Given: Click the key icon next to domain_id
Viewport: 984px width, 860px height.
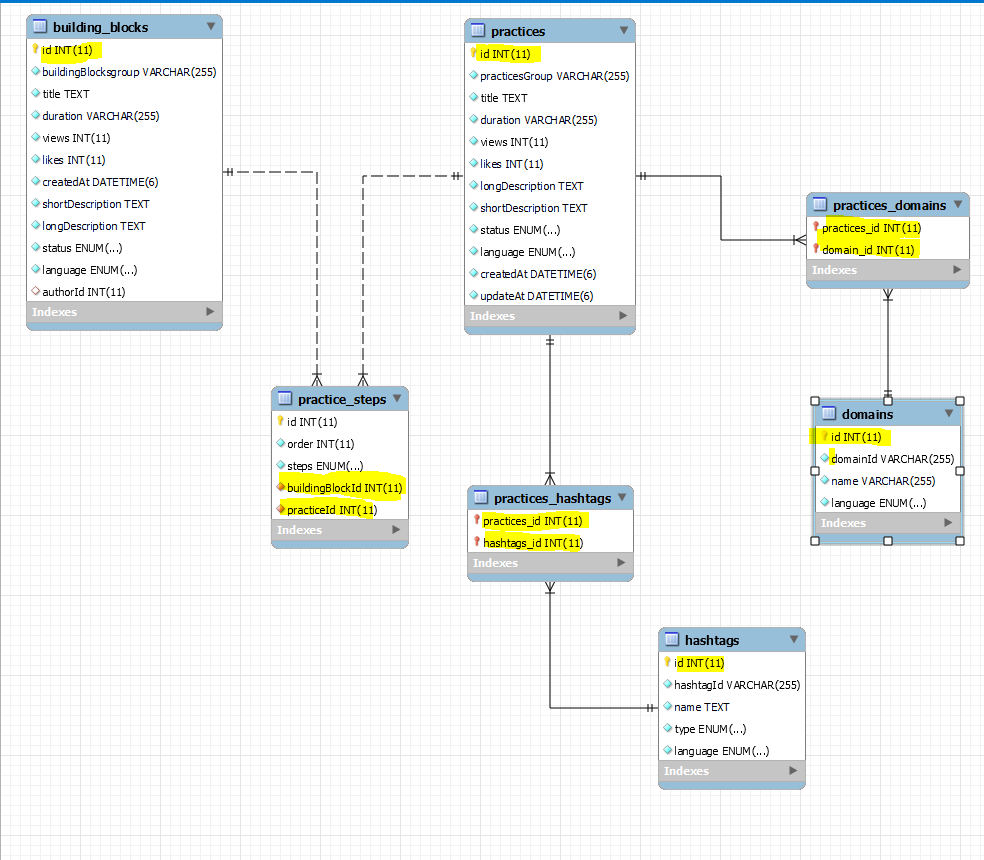Looking at the screenshot, I should click(816, 250).
